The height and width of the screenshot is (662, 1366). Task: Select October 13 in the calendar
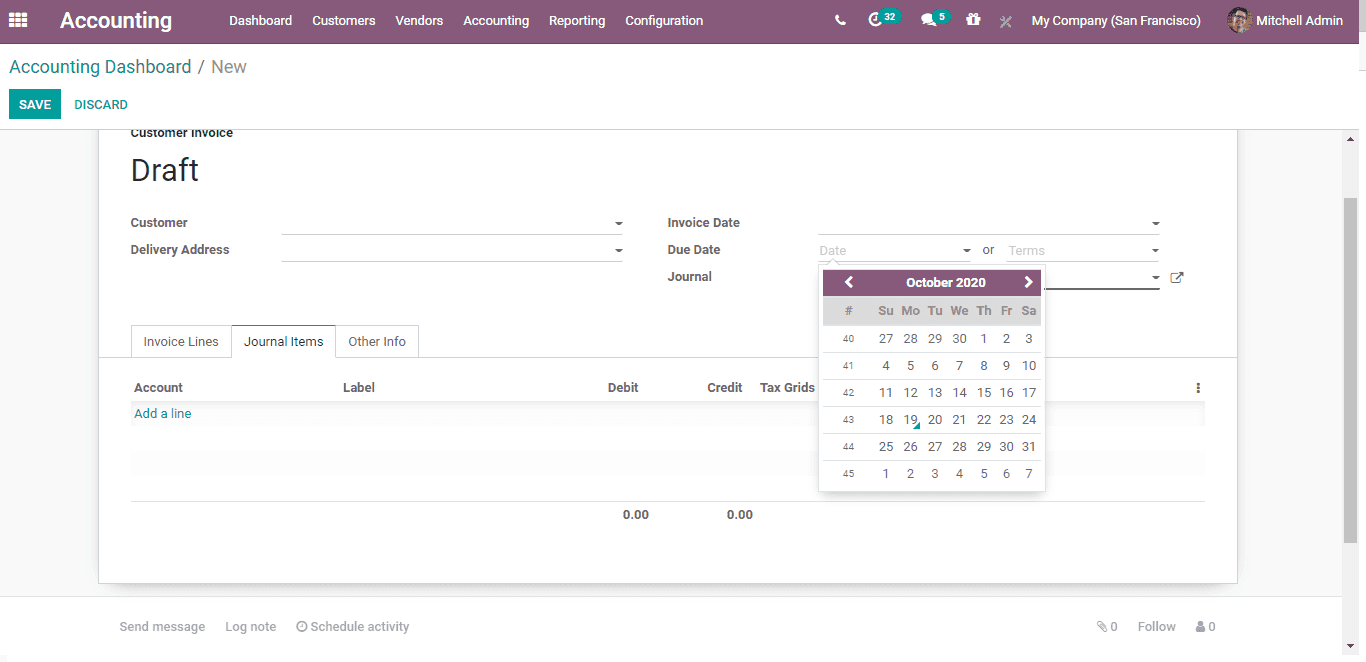click(x=935, y=393)
